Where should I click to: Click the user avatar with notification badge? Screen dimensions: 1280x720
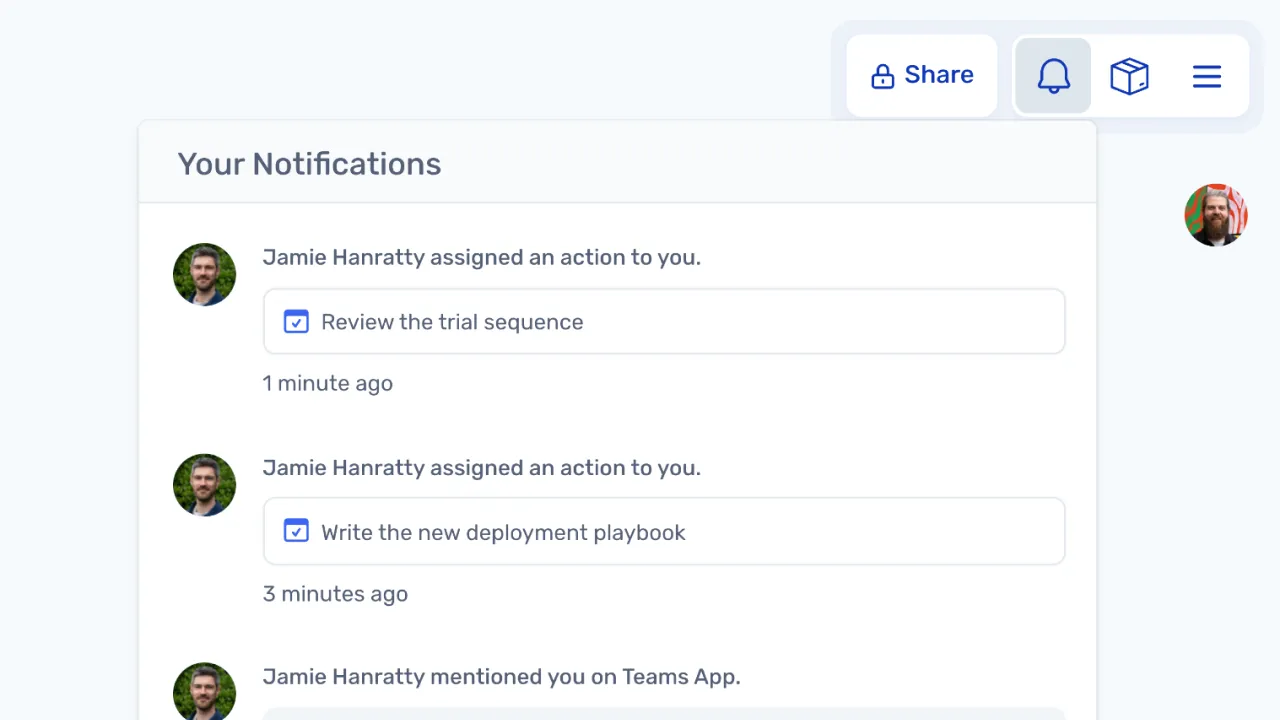coord(1216,215)
